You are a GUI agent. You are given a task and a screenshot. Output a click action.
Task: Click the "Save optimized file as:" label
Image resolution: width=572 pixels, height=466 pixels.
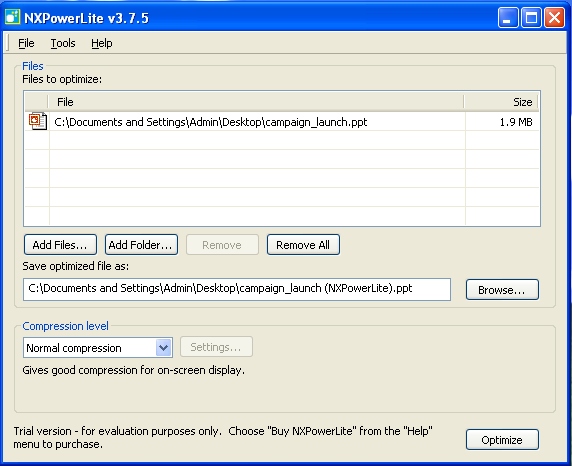[x=76, y=266]
